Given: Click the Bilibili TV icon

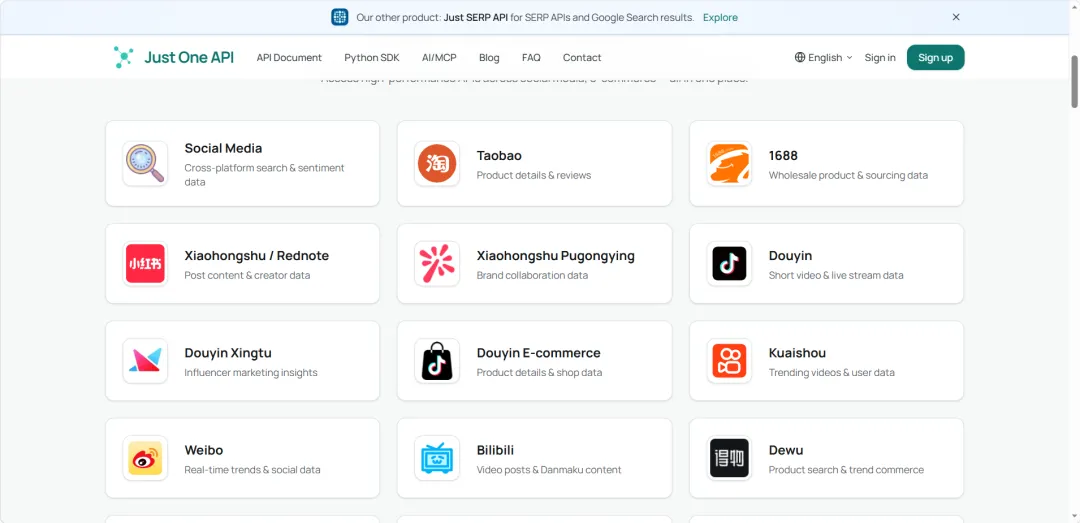Looking at the screenshot, I should click(437, 458).
